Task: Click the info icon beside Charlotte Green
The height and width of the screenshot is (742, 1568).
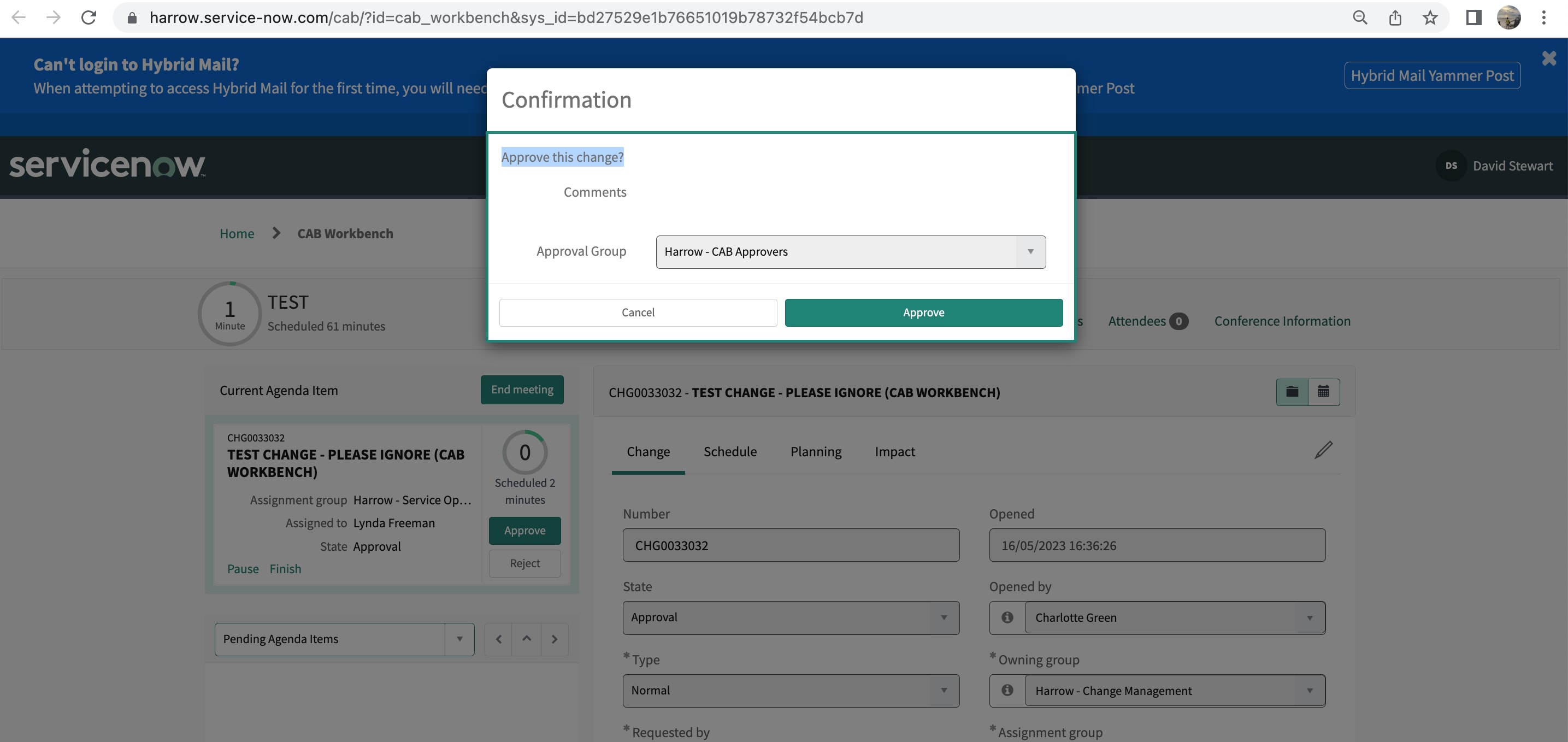Action: pos(1007,617)
